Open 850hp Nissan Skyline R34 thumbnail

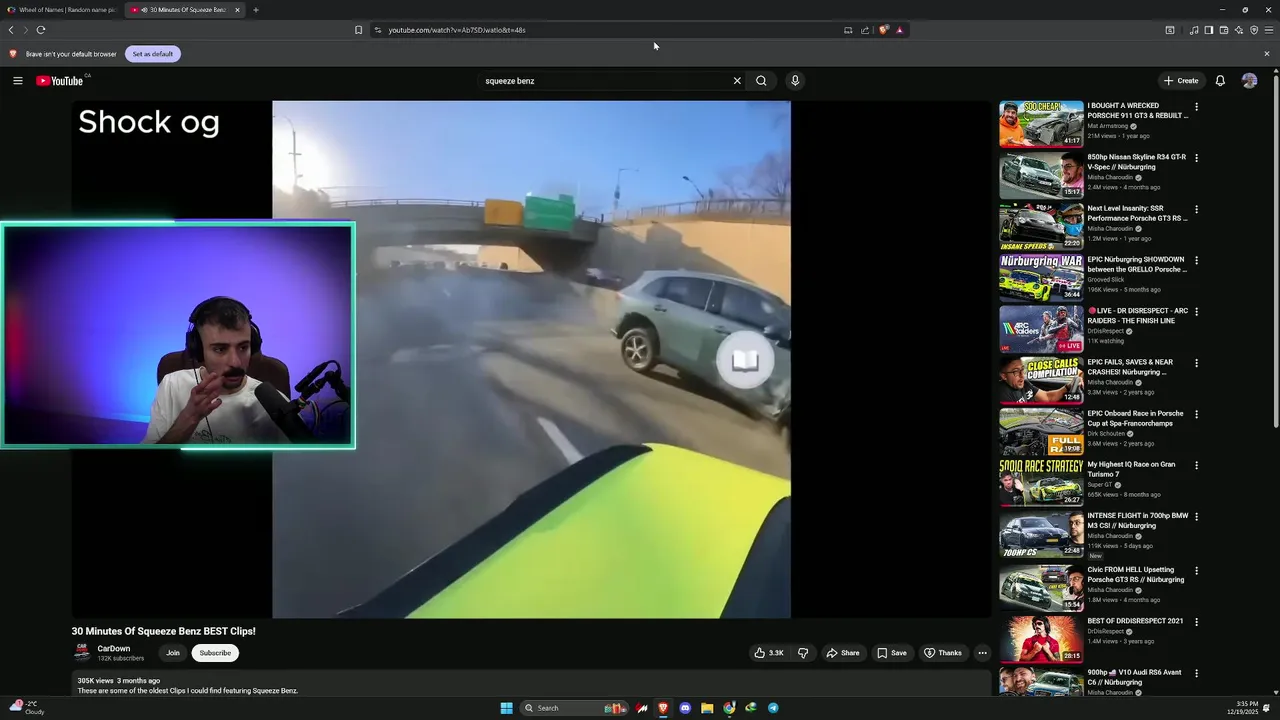[x=1041, y=175]
